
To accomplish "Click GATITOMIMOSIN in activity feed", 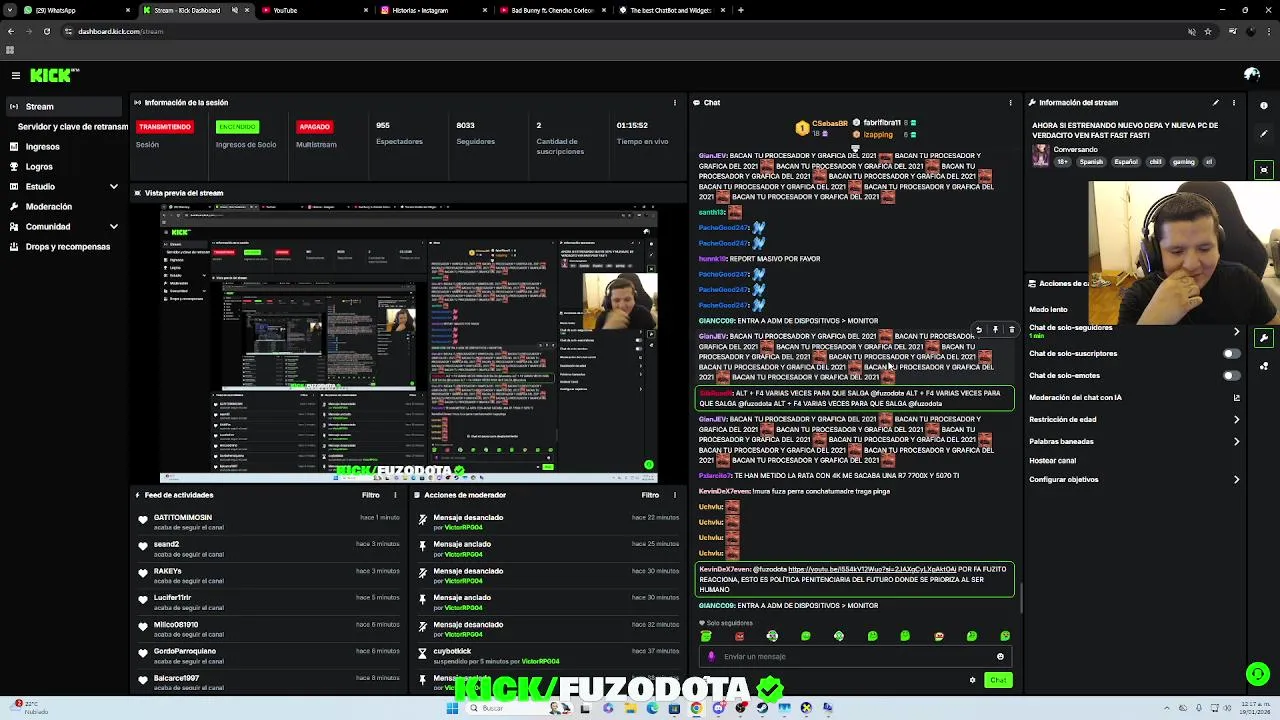I will tap(182, 518).
